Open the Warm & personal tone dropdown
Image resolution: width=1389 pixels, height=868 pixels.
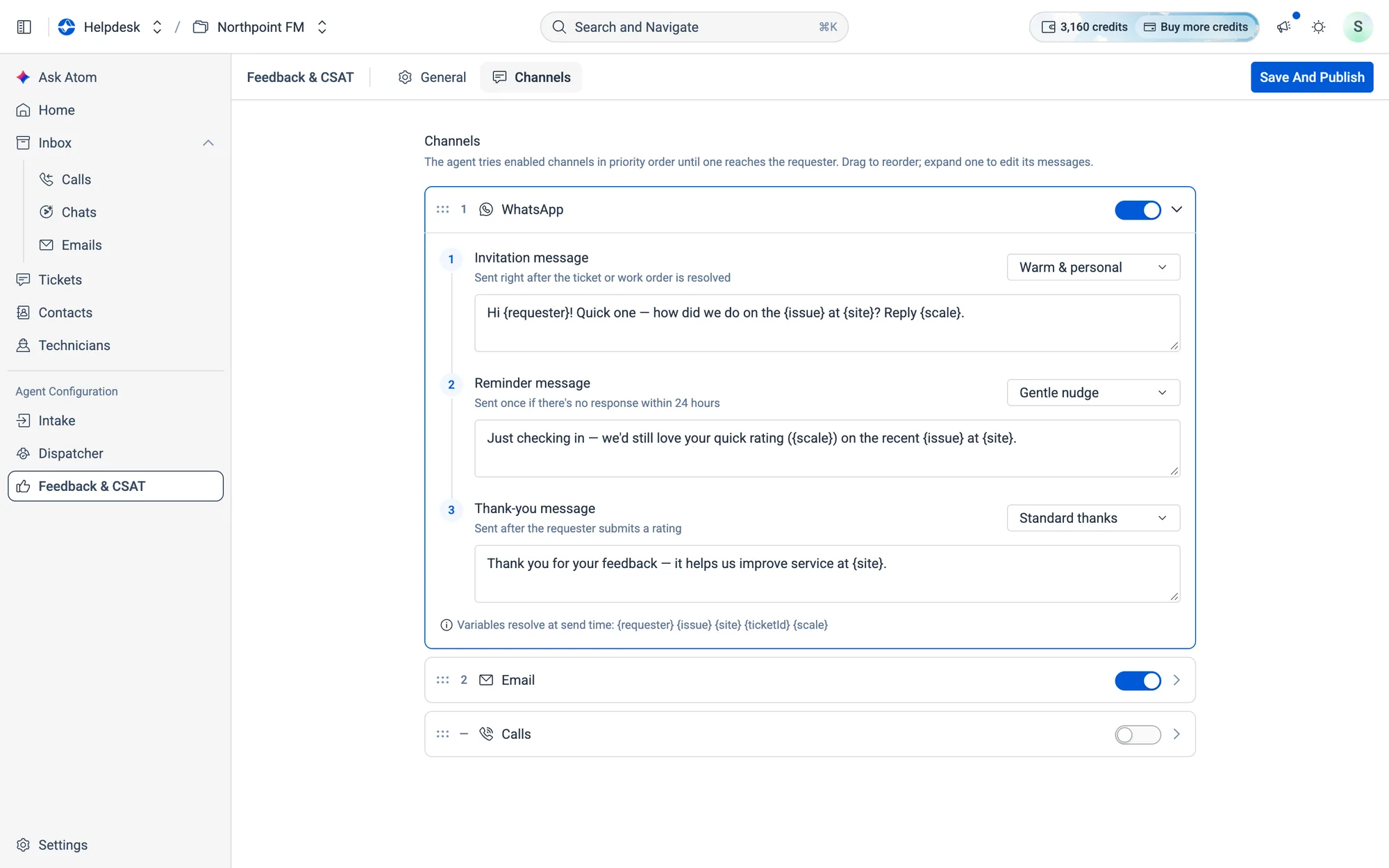click(1093, 267)
